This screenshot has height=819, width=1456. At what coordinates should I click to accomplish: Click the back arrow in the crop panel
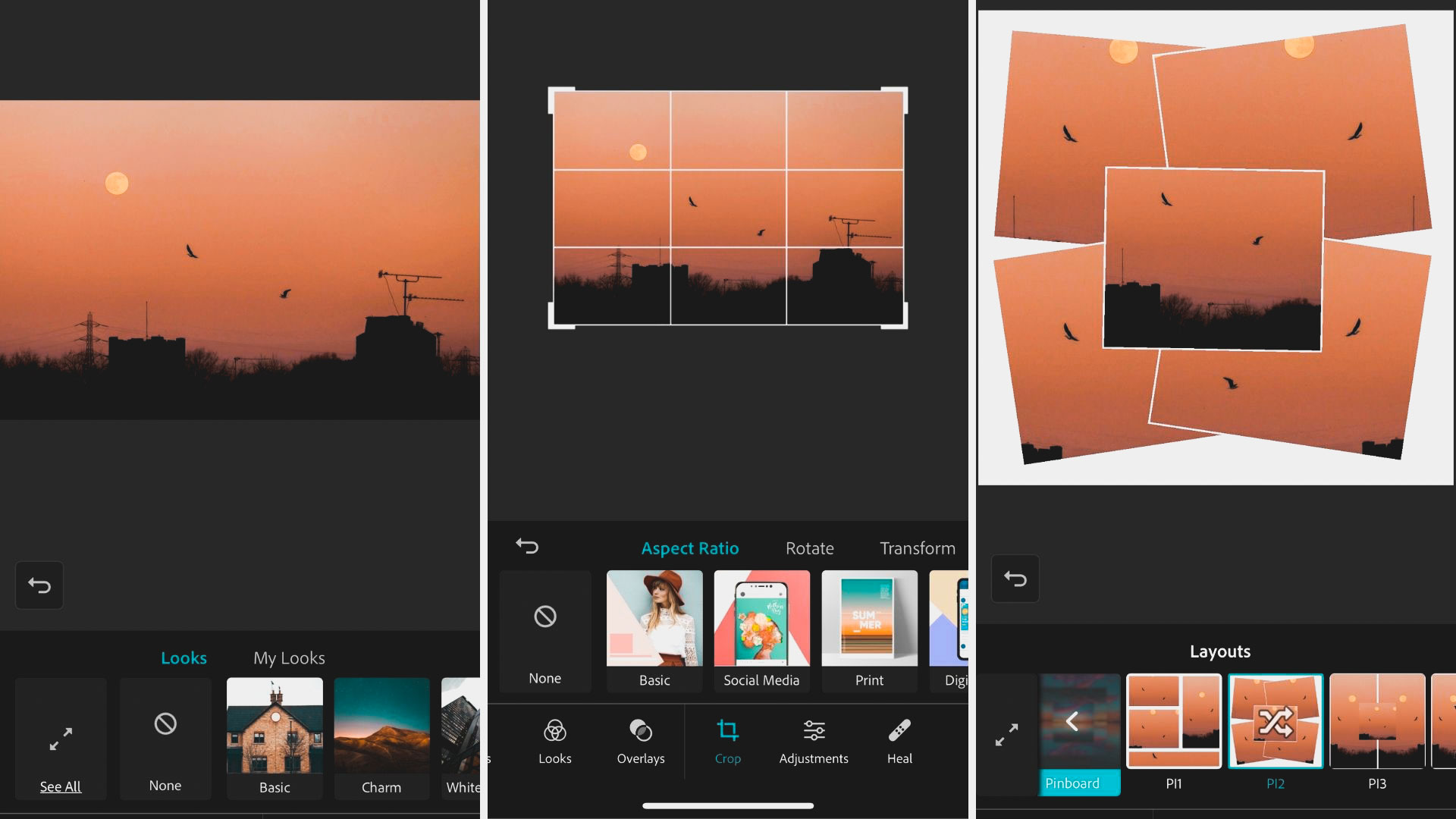pyautogui.click(x=528, y=546)
